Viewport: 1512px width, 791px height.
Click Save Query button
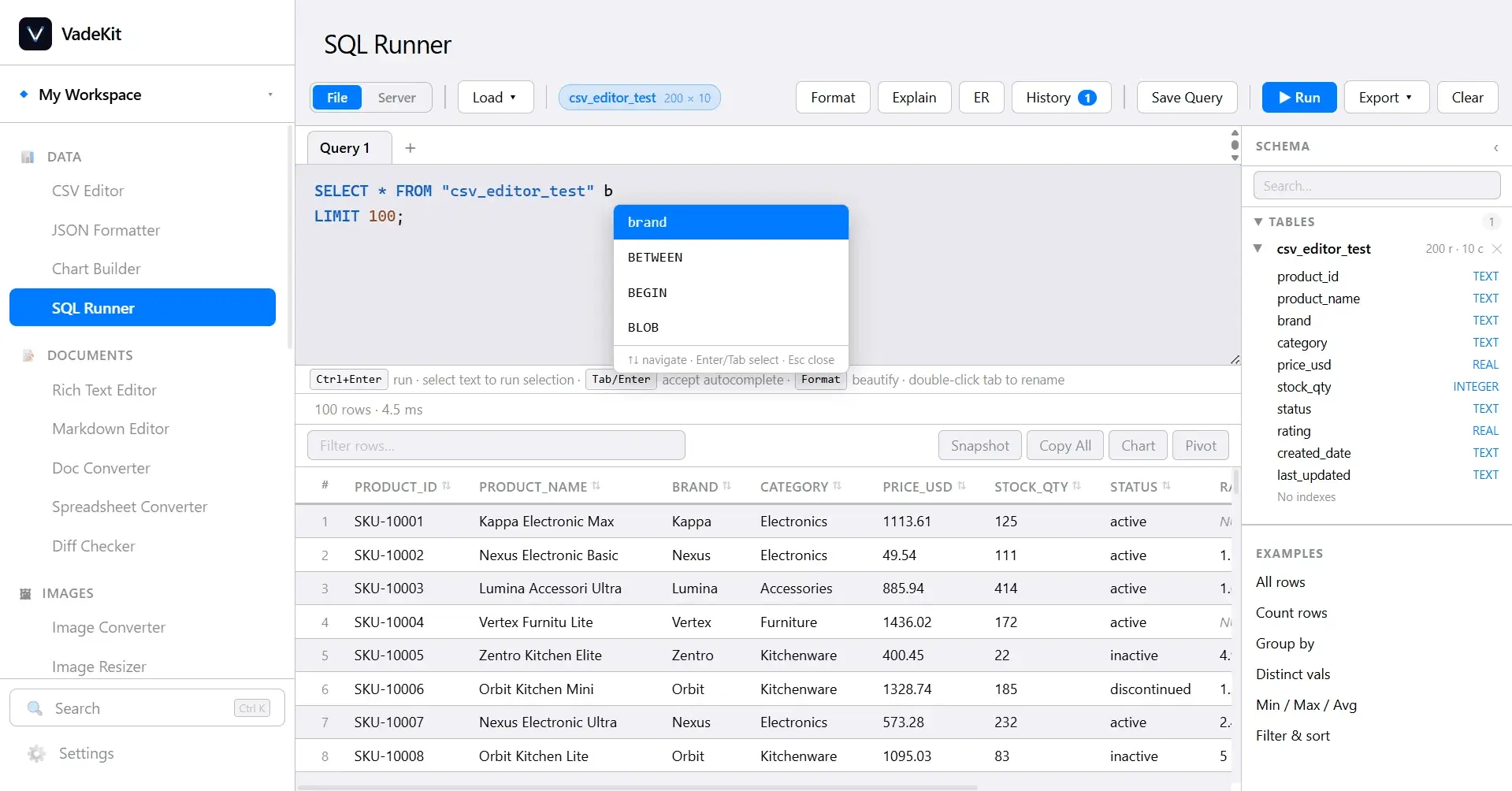[1187, 98]
